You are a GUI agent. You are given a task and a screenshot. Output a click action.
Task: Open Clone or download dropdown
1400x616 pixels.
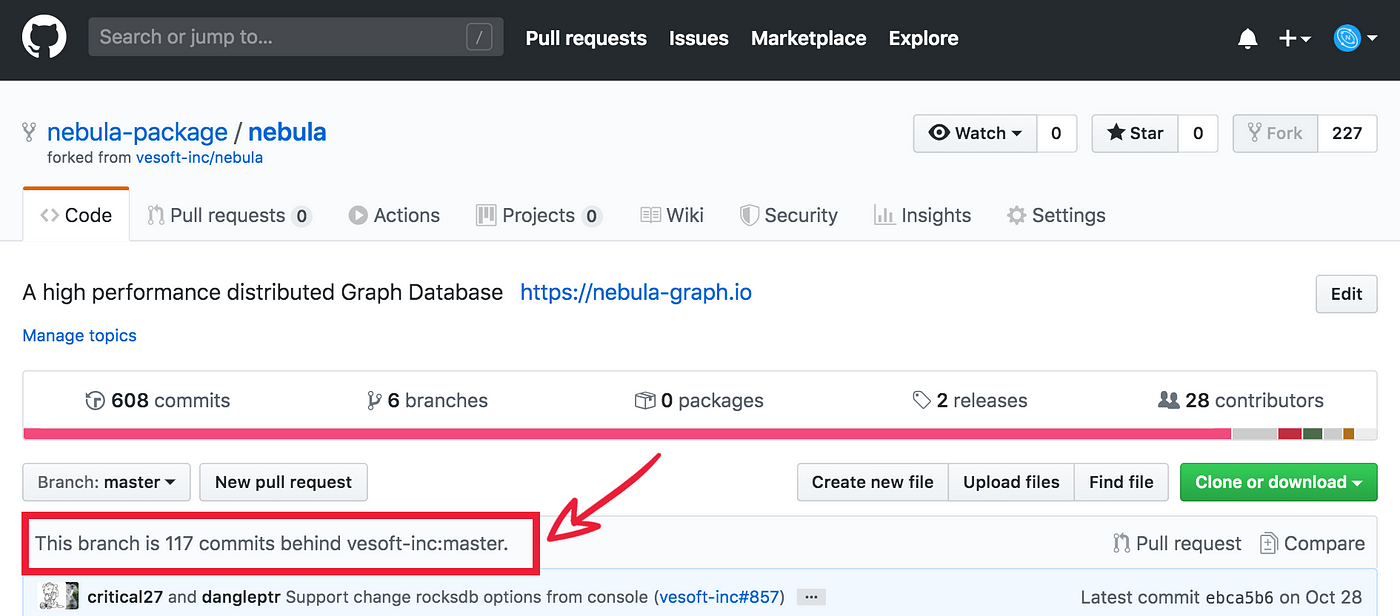[1279, 482]
